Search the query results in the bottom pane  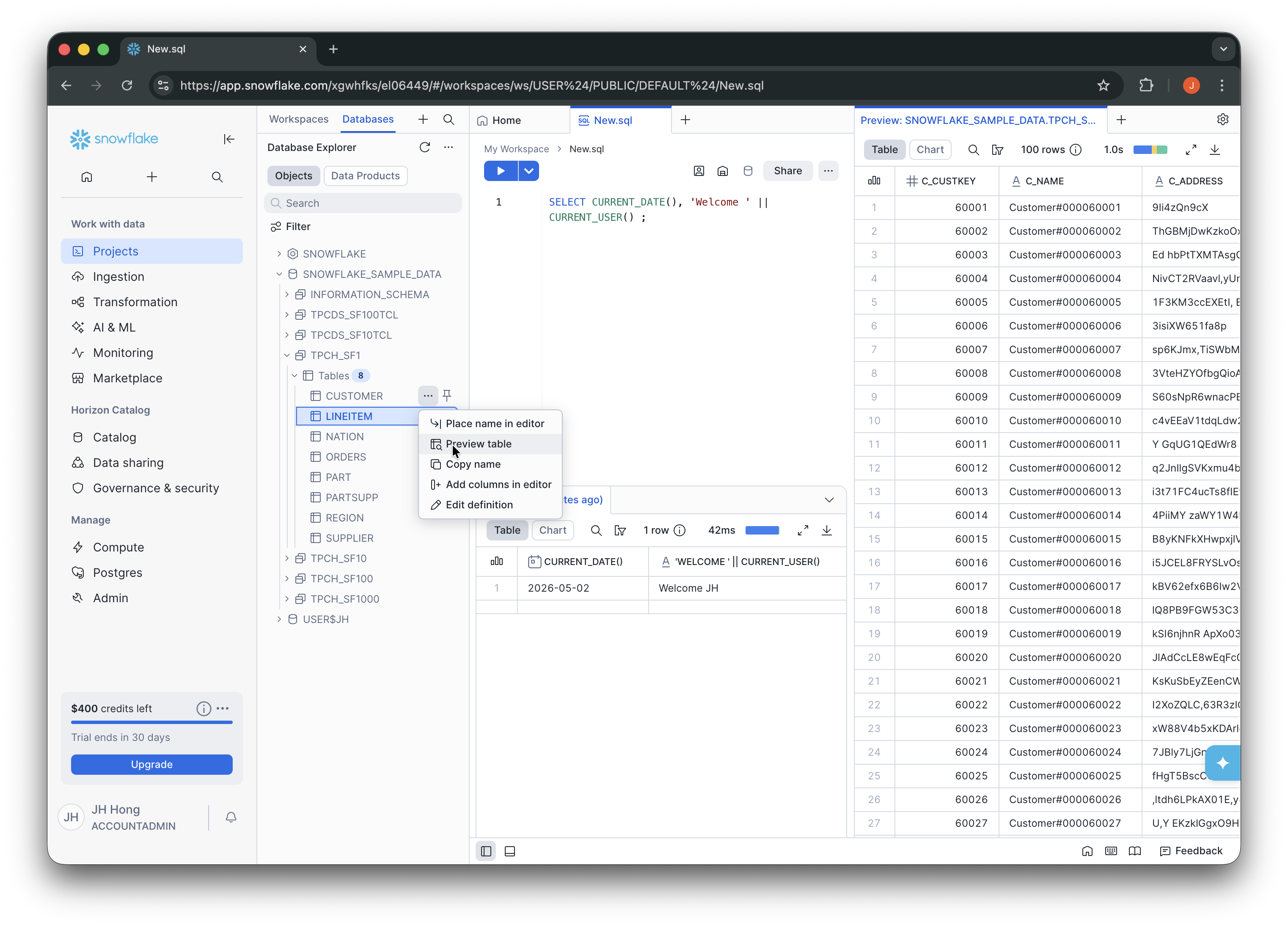[596, 530]
